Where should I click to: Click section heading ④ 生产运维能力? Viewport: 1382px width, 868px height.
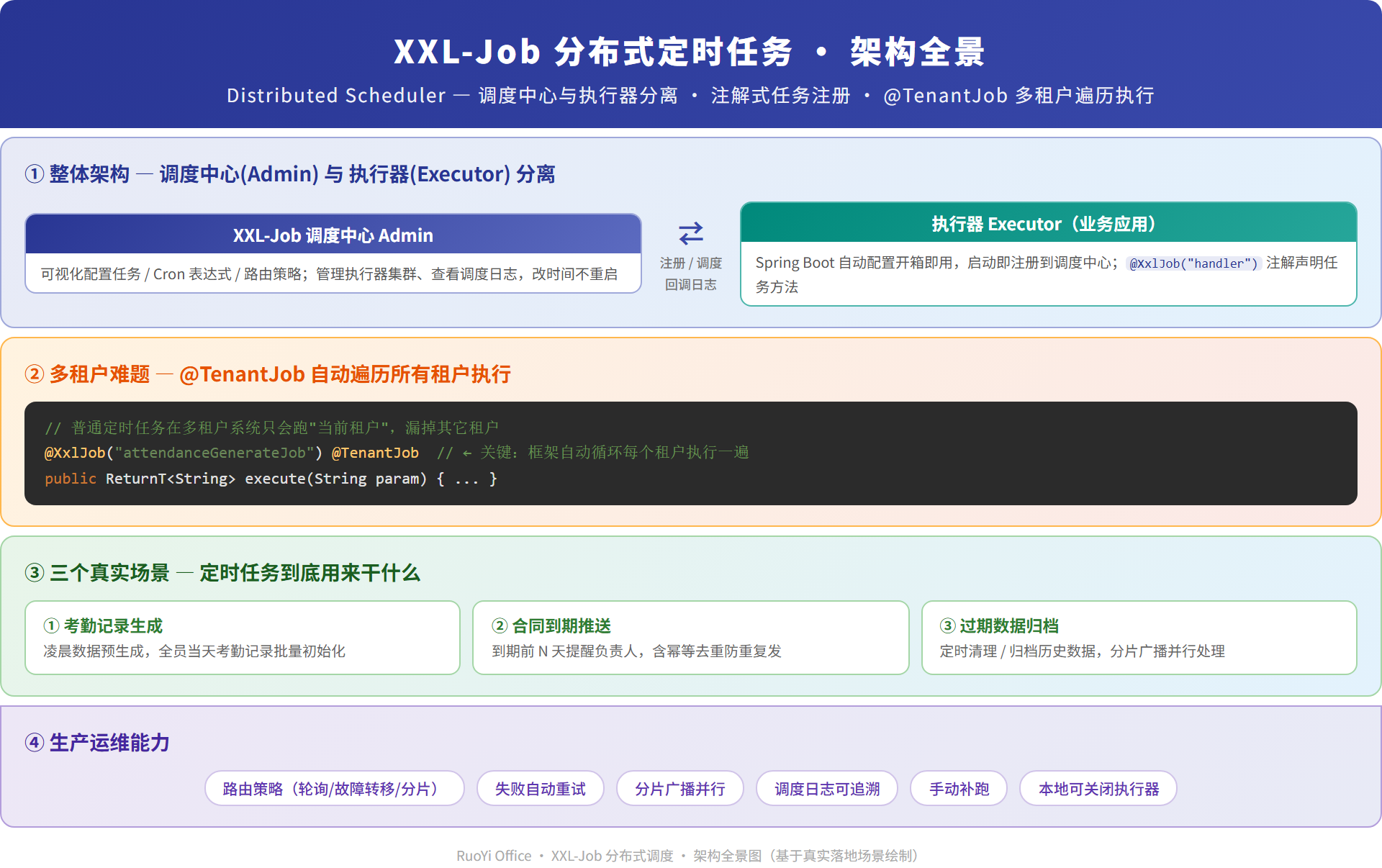click(97, 743)
